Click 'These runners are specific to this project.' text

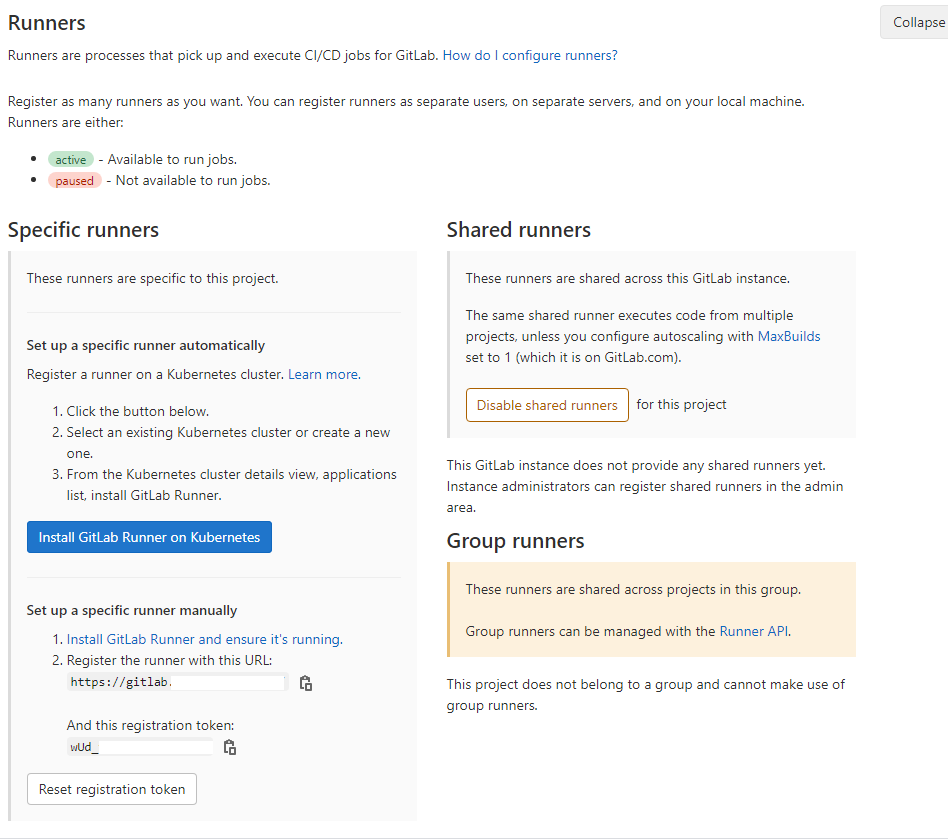tap(152, 278)
